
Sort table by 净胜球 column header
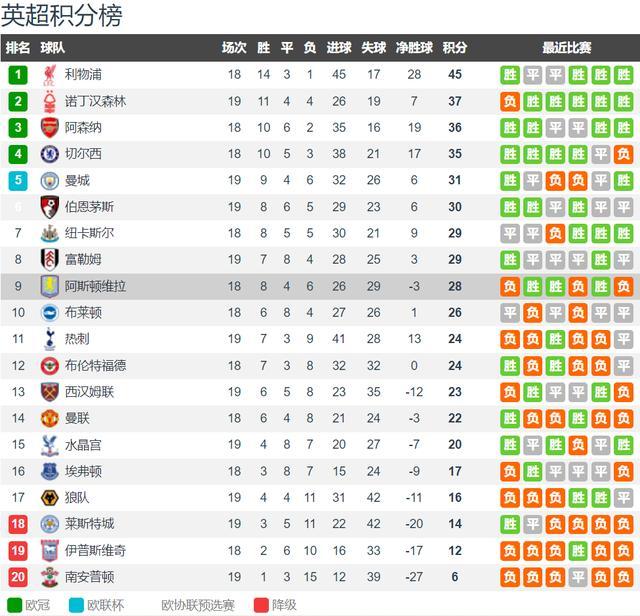coord(414,48)
